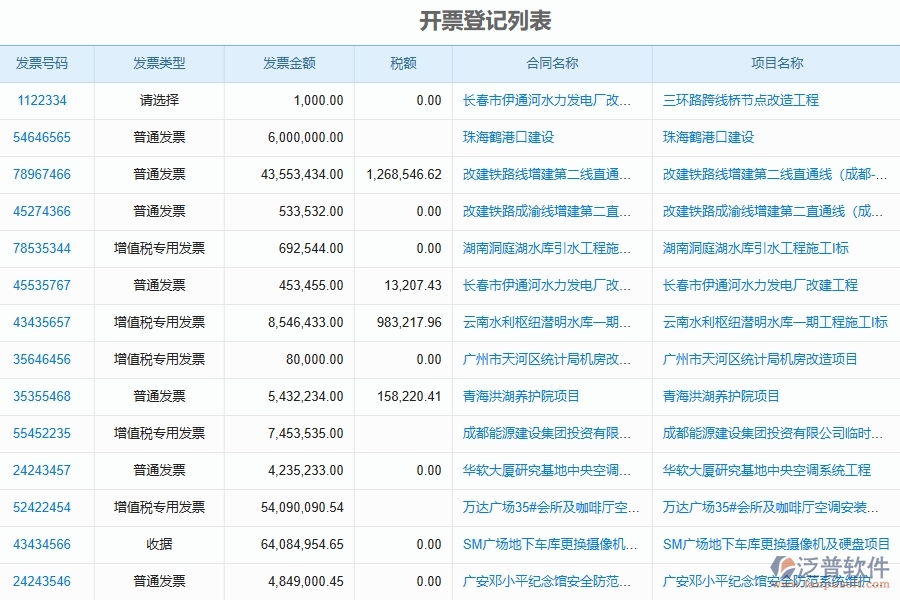Select contract 成都能源建设集团投资有限 link
This screenshot has width=900, height=600.
point(540,433)
